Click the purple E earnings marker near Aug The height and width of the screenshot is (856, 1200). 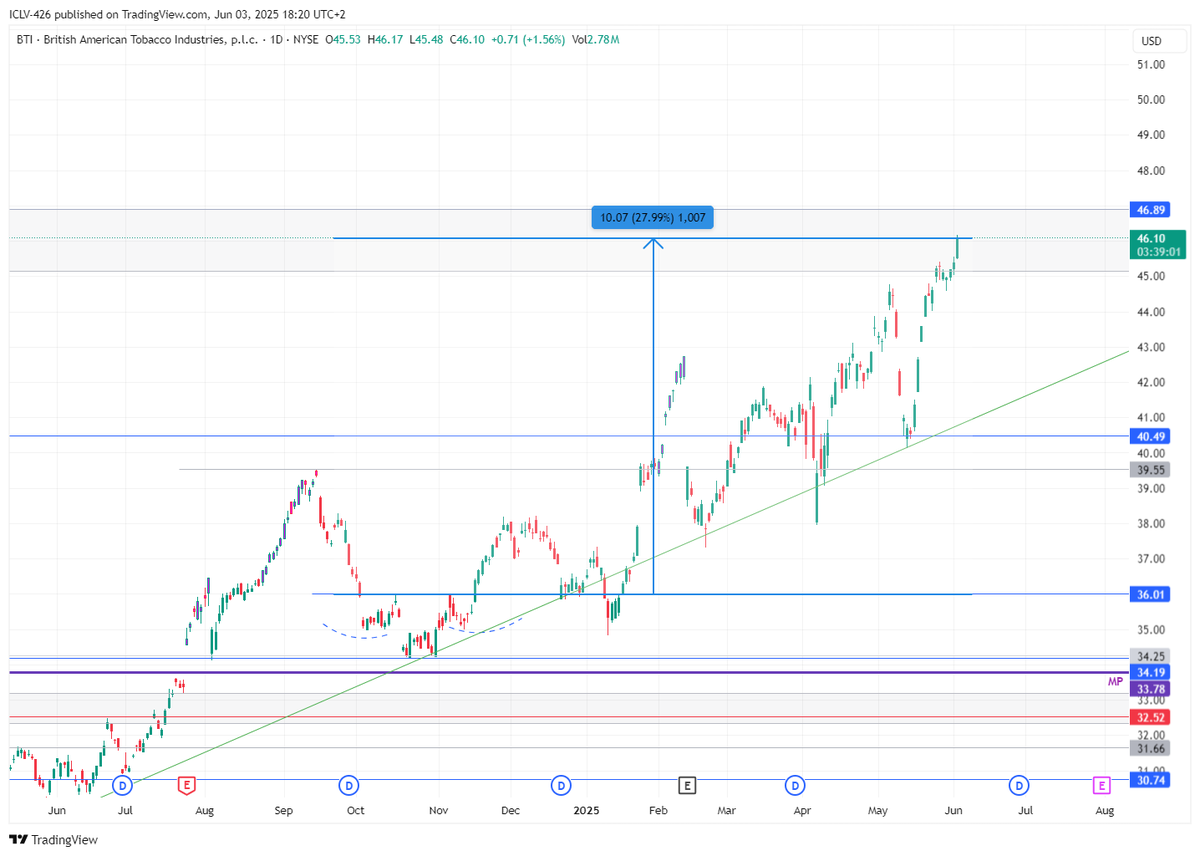1102,785
